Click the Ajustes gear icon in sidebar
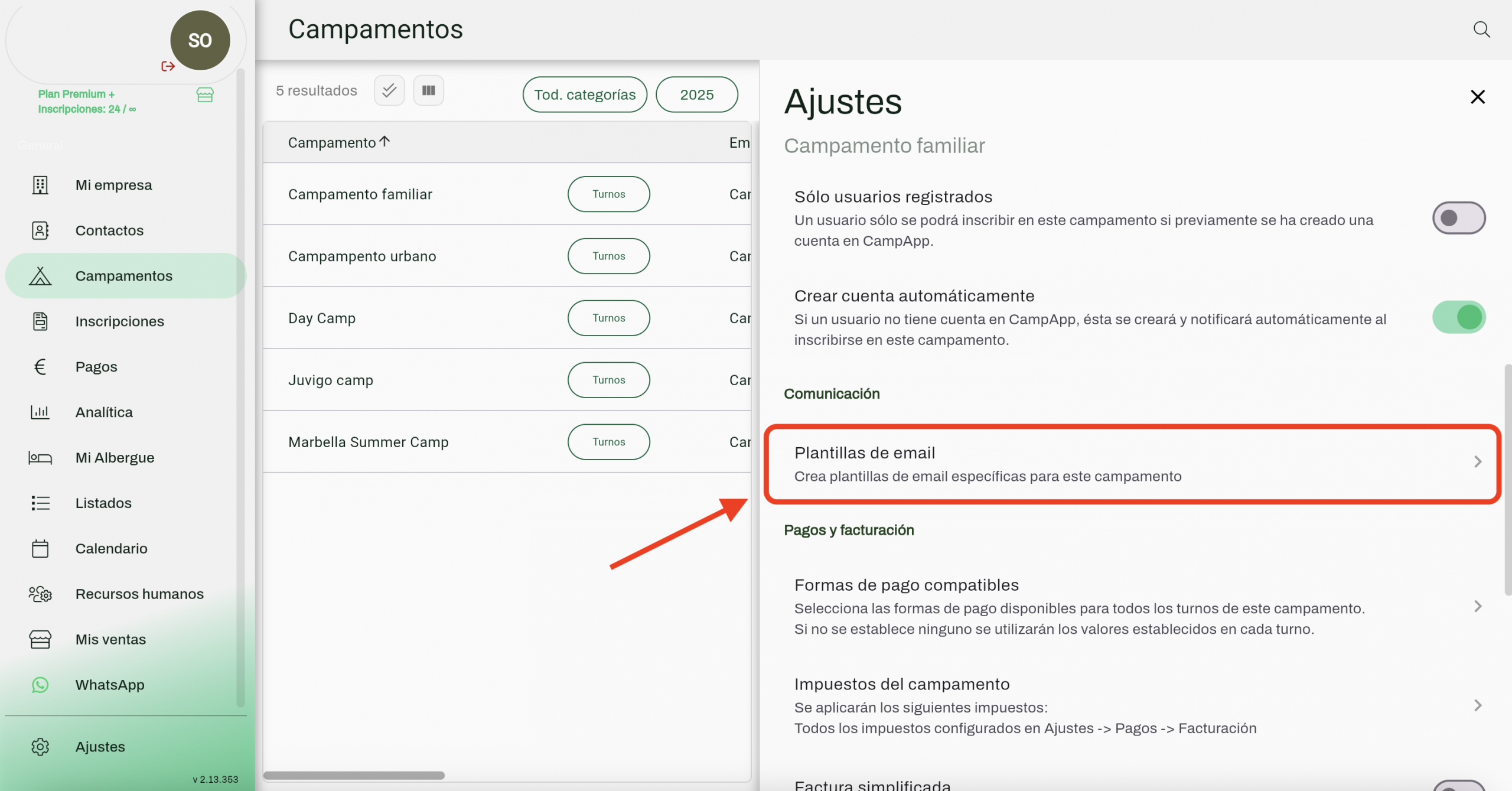This screenshot has width=1512, height=791. [x=40, y=747]
